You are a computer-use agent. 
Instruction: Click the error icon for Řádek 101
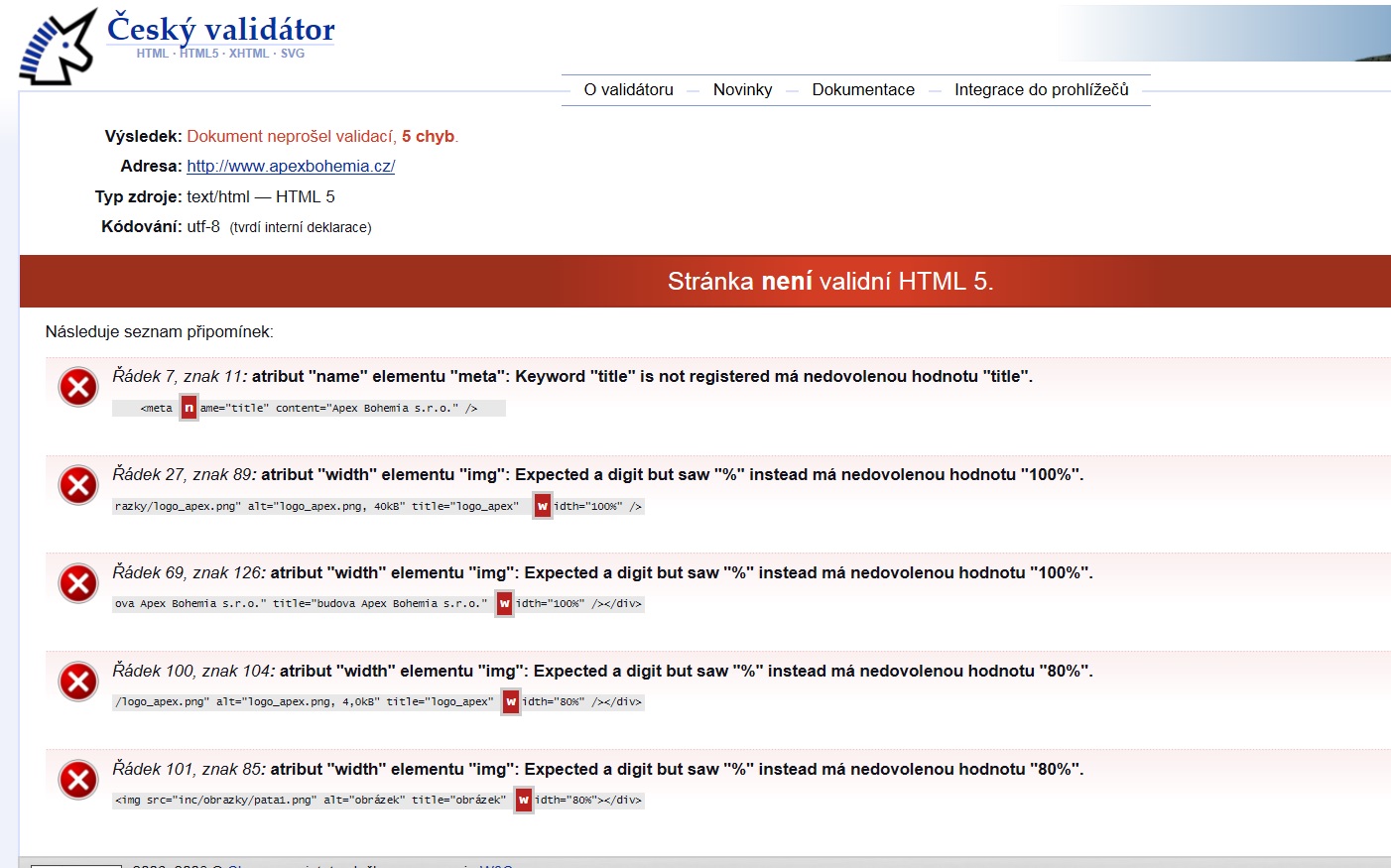pos(78,780)
